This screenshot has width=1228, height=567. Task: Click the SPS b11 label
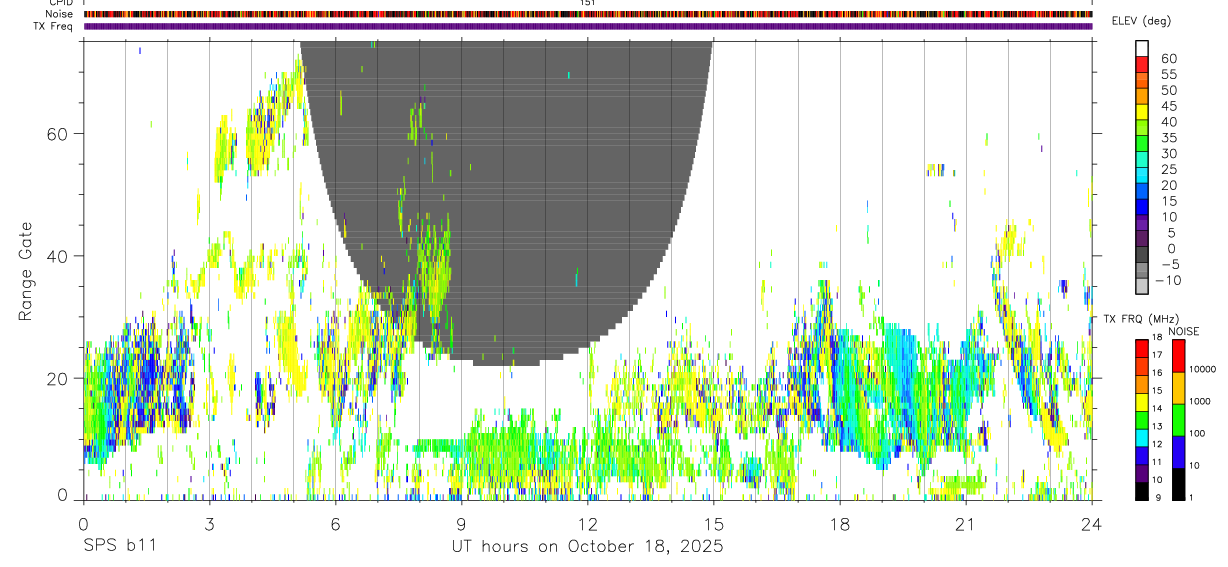pos(119,546)
